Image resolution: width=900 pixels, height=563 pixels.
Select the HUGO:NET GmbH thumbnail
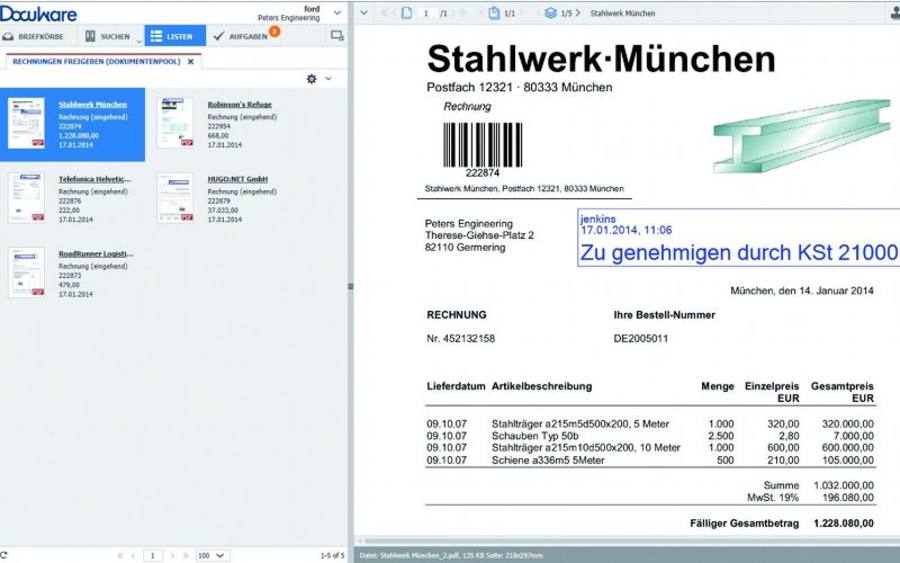click(x=175, y=197)
